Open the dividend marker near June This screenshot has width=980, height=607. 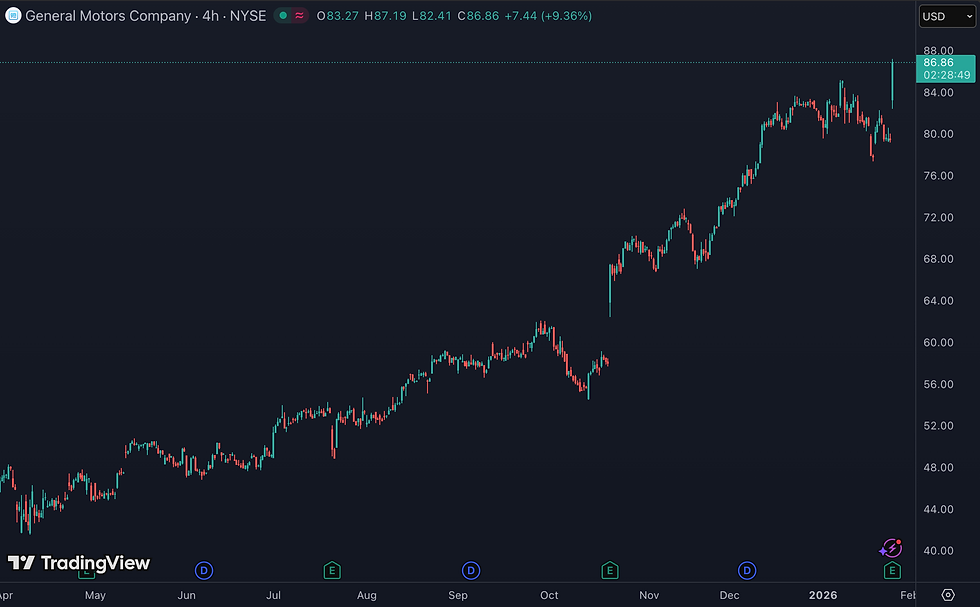click(x=204, y=570)
